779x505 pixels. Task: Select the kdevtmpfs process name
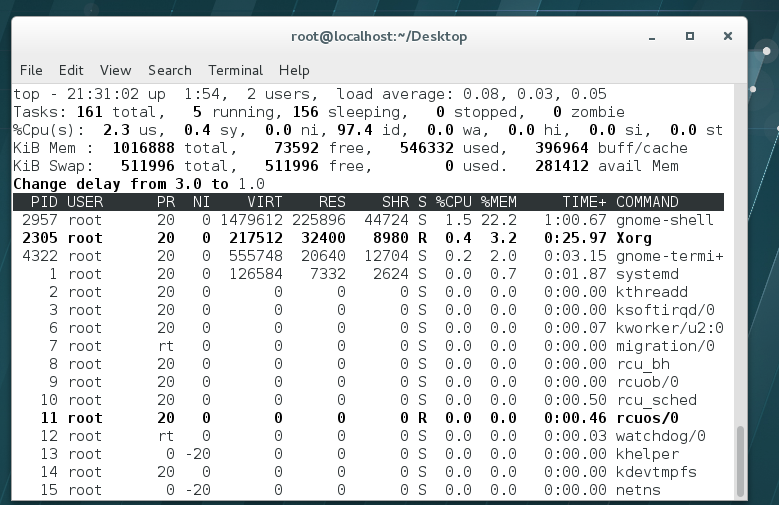[x=656, y=472]
